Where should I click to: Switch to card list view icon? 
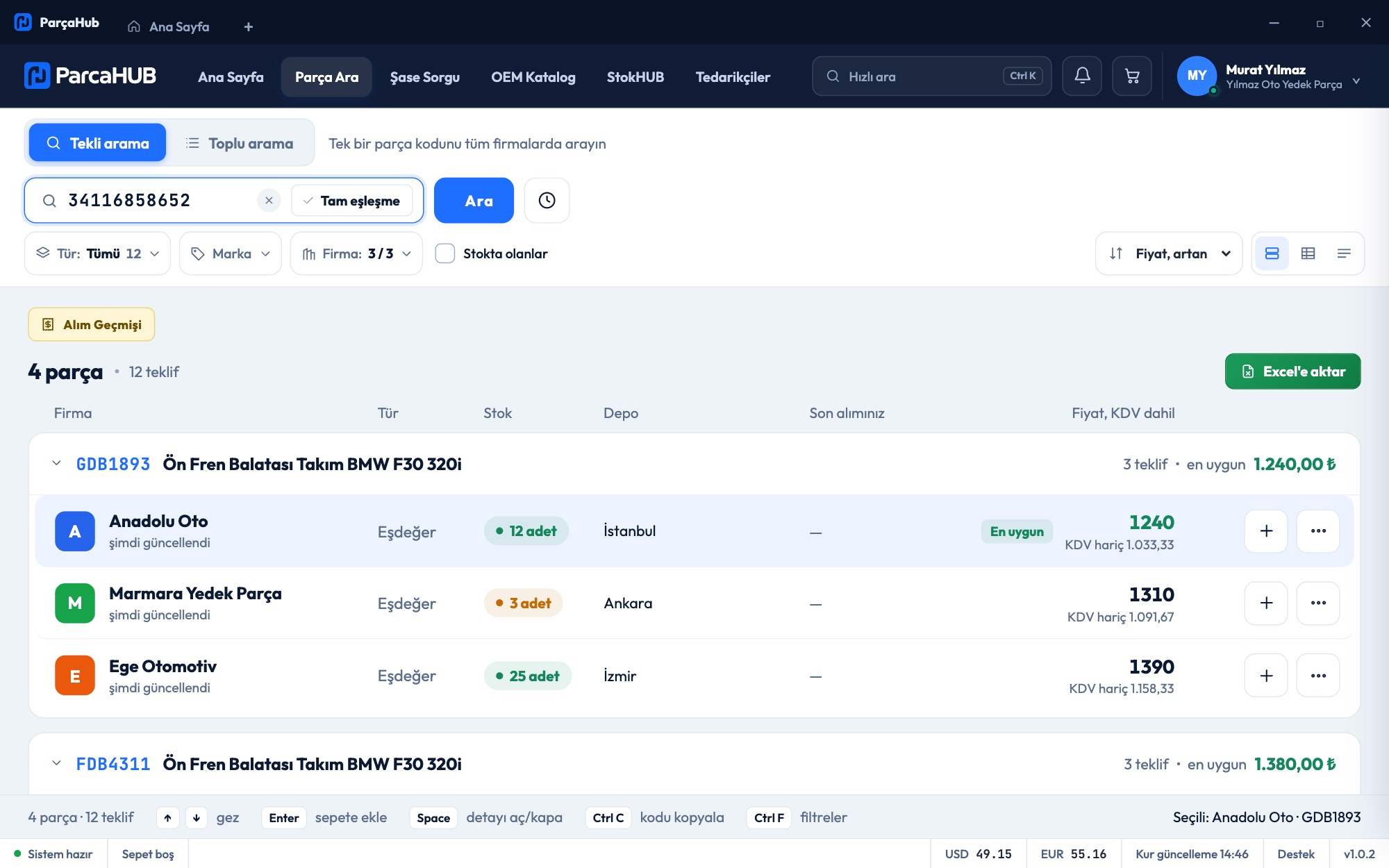[1272, 253]
